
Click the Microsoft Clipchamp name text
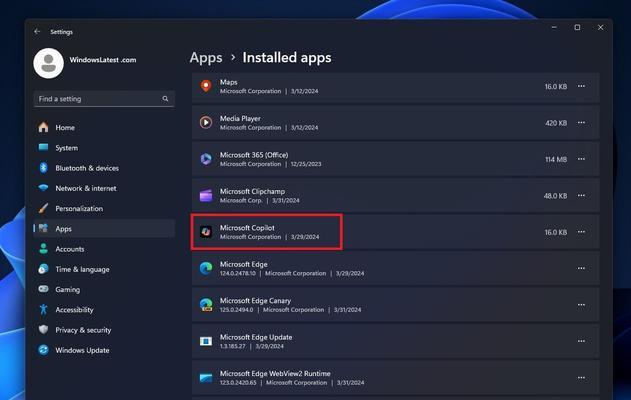pos(252,191)
